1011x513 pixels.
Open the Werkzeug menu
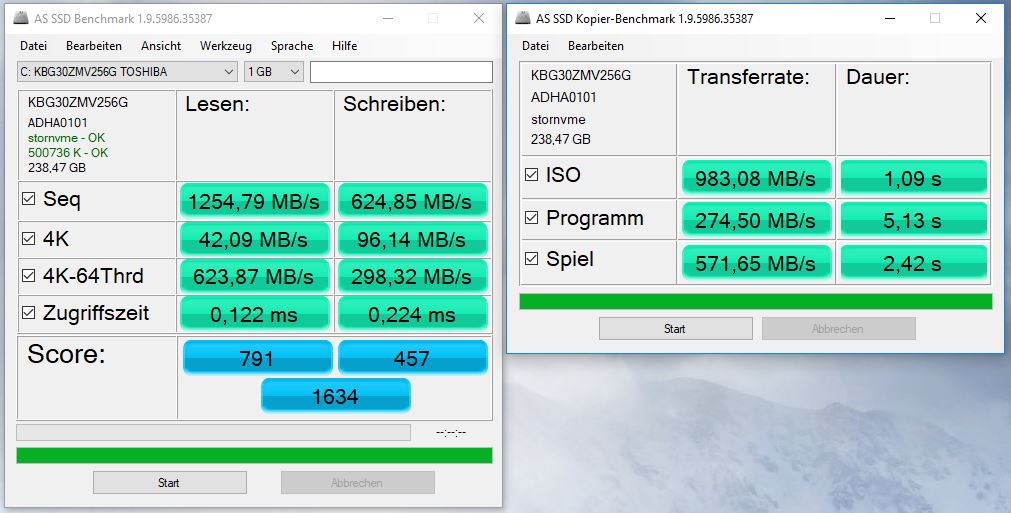(x=226, y=46)
